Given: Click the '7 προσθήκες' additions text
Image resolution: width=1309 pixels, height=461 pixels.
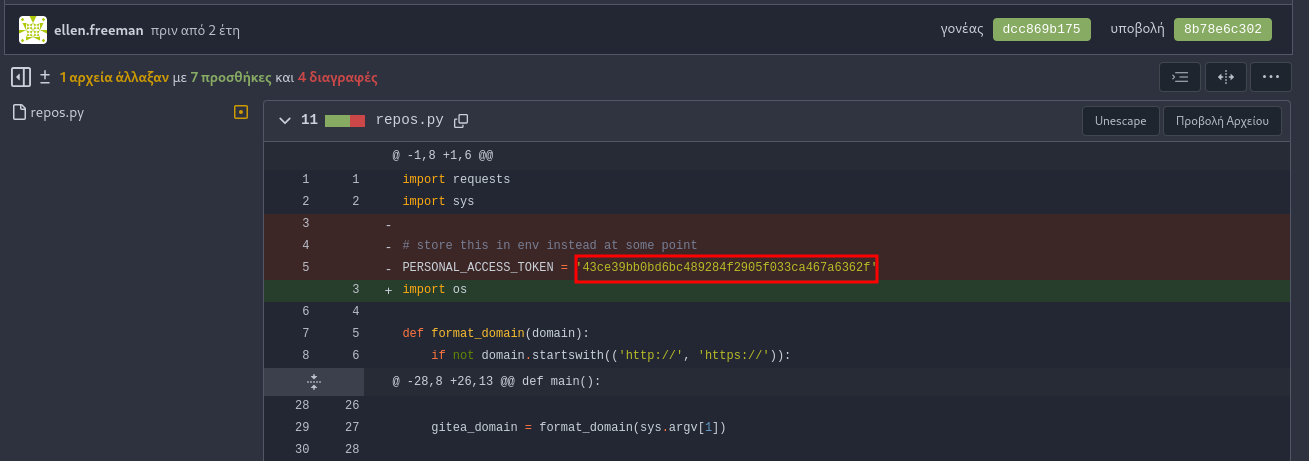Looking at the screenshot, I should (x=231, y=77).
